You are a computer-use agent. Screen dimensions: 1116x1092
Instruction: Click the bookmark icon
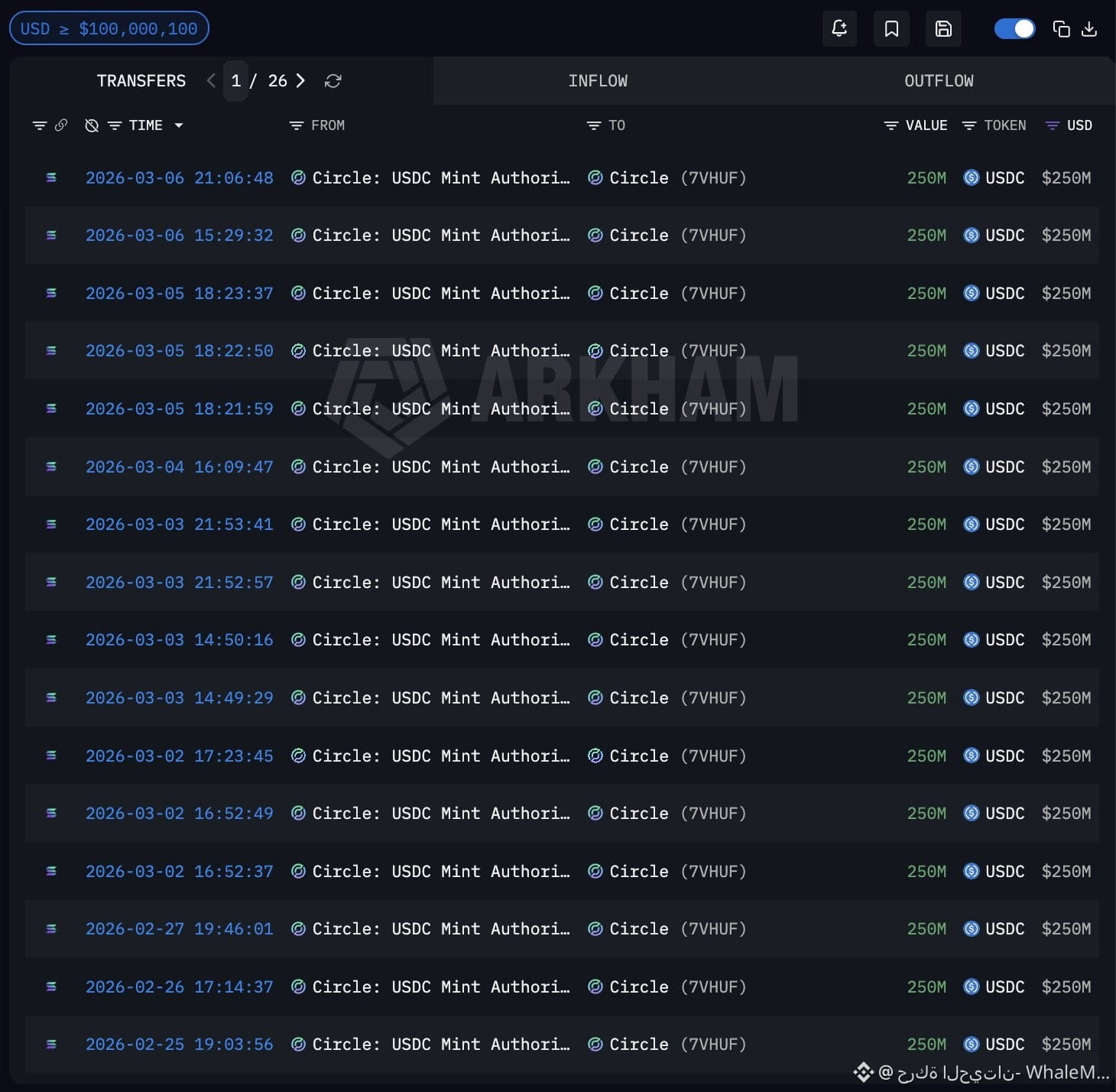pyautogui.click(x=891, y=29)
